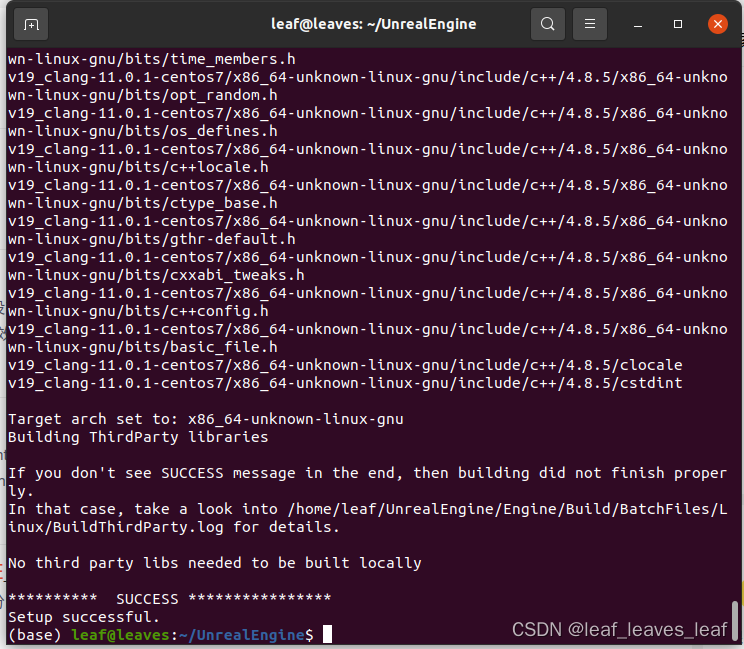Click 'wn-linux-gnu/bits/opt_random.h' line

pos(142,95)
